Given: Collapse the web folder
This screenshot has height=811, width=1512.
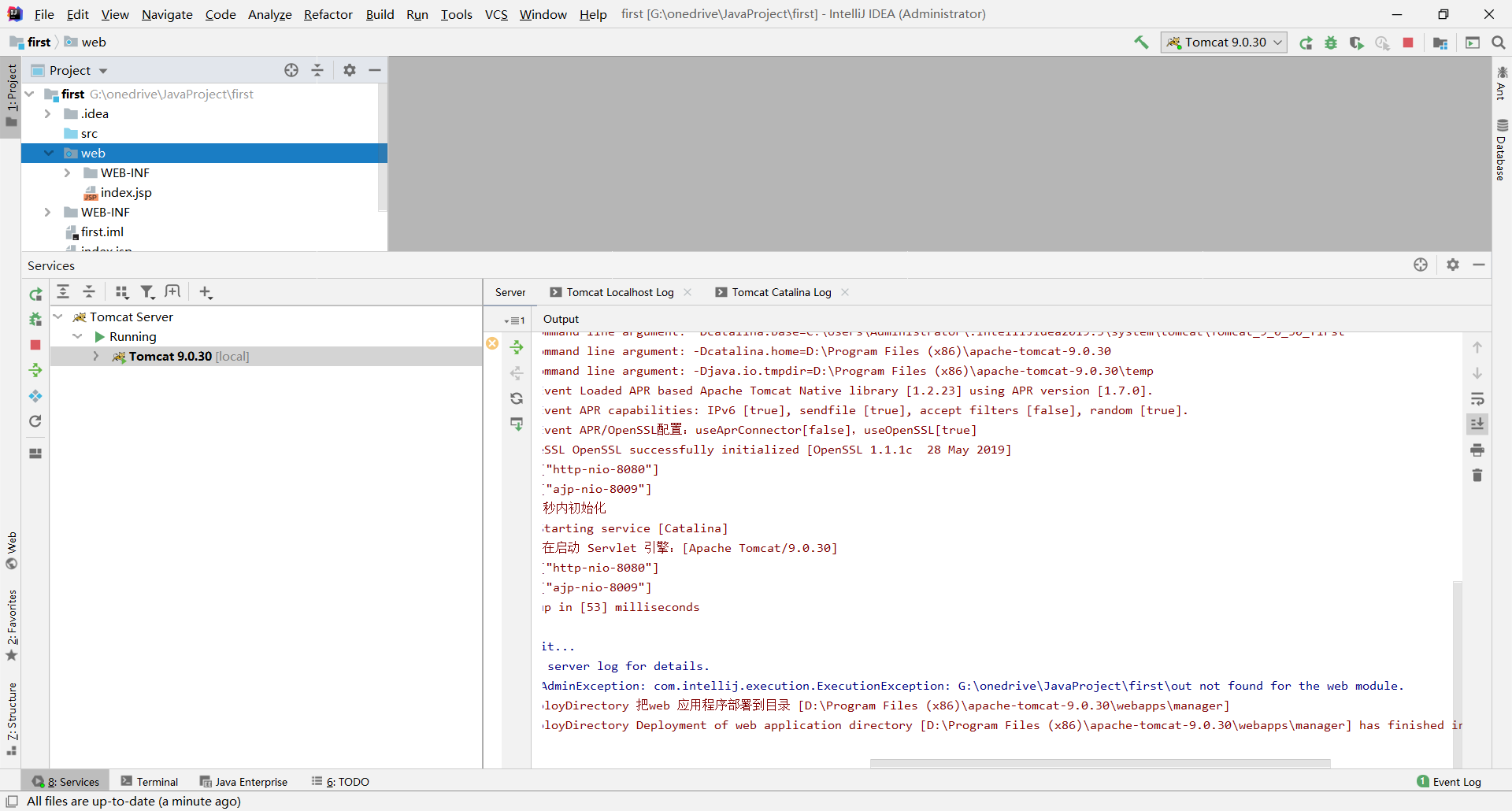Looking at the screenshot, I should pyautogui.click(x=49, y=153).
